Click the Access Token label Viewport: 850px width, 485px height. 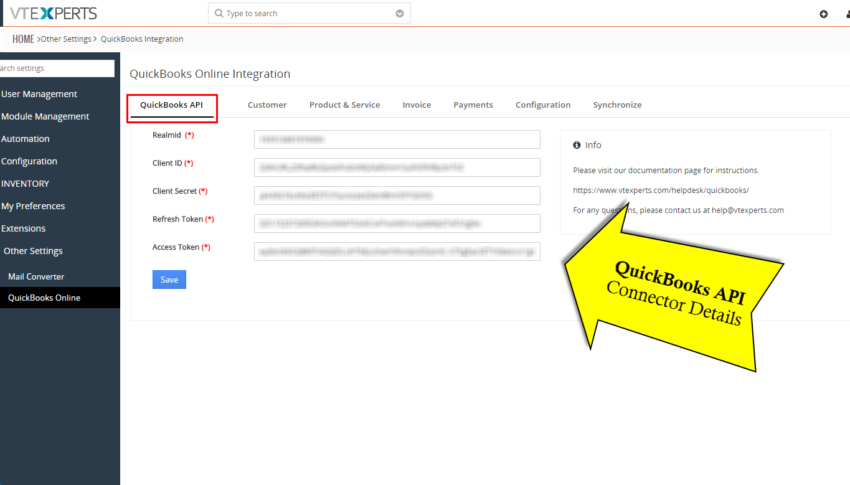tap(176, 247)
